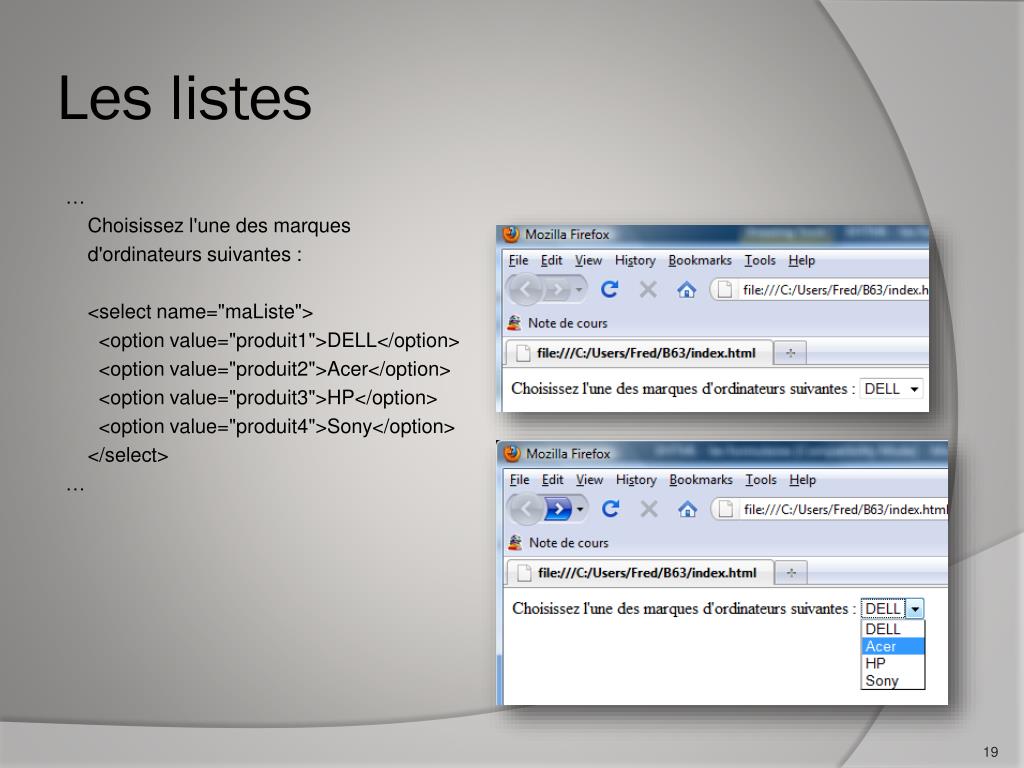The image size is (1024, 768).
Task: Click Back arrow in lower Firefox window
Action: [526, 509]
